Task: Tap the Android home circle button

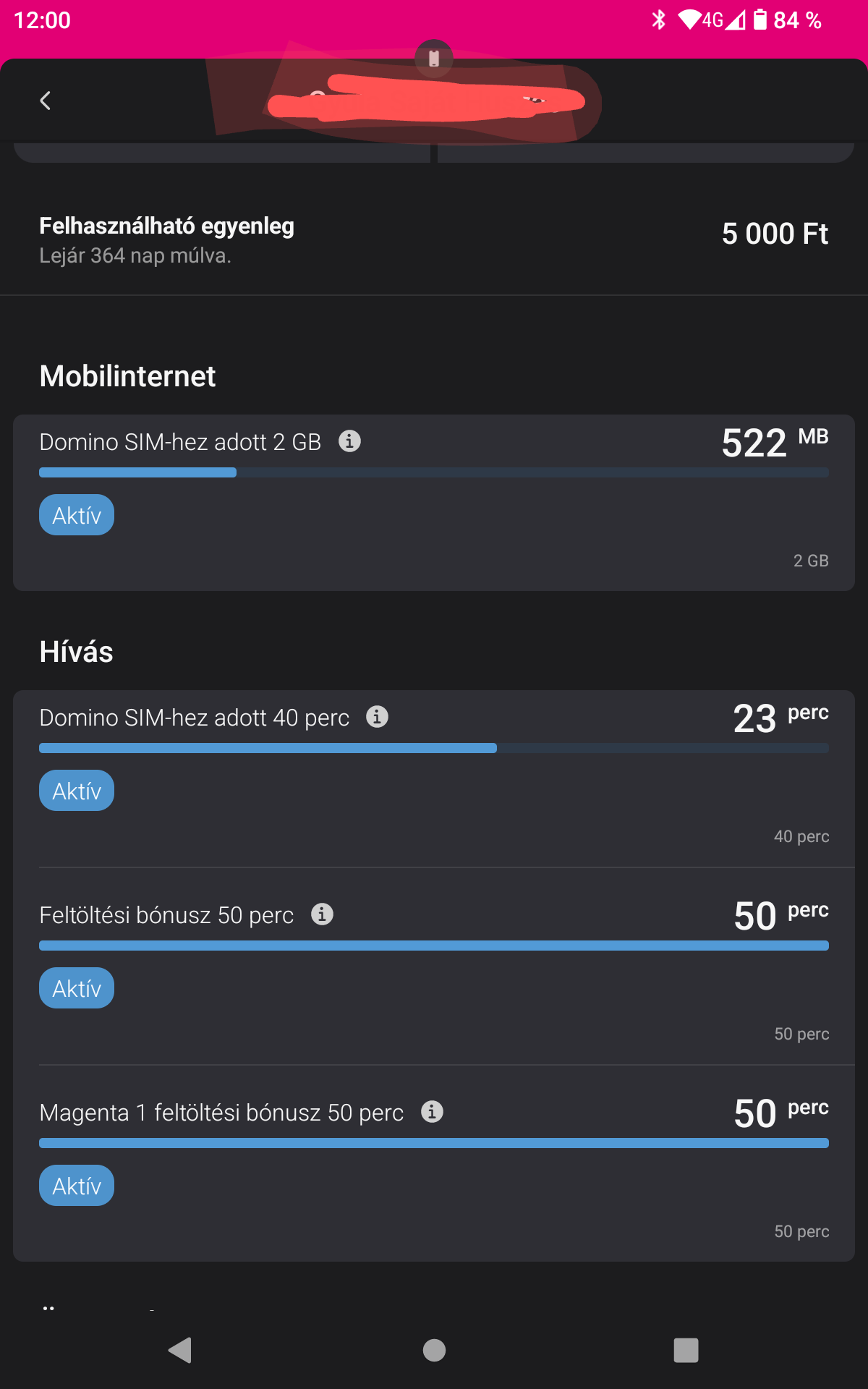Action: (434, 1350)
